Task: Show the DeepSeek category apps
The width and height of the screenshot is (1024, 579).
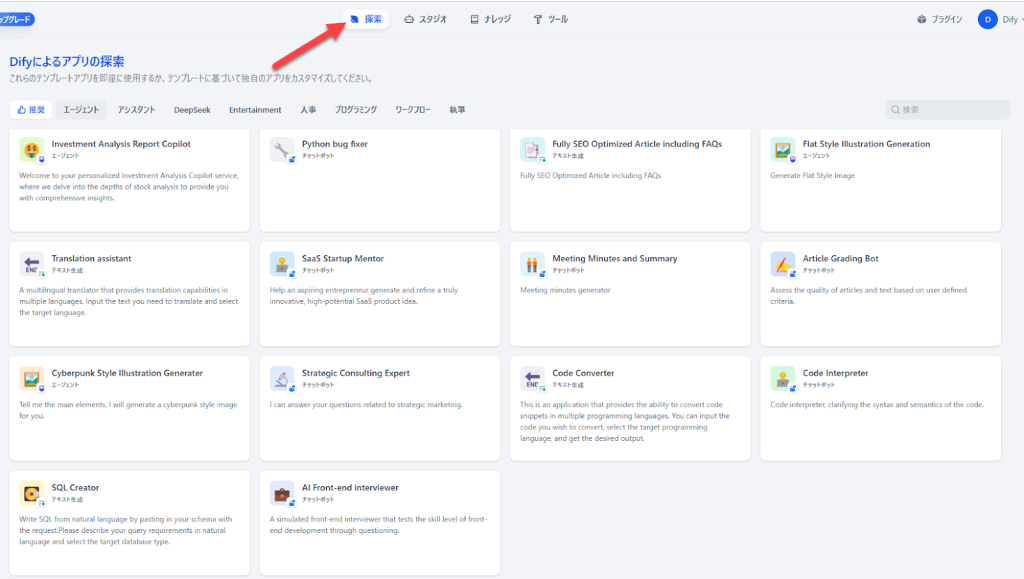Action: [x=192, y=110]
